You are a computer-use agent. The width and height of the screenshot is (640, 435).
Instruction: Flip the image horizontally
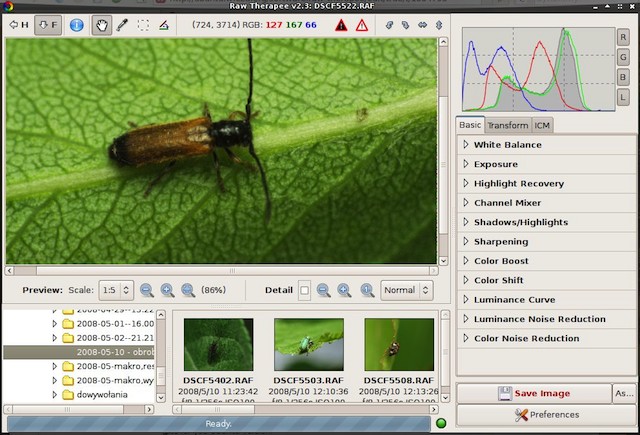(422, 25)
